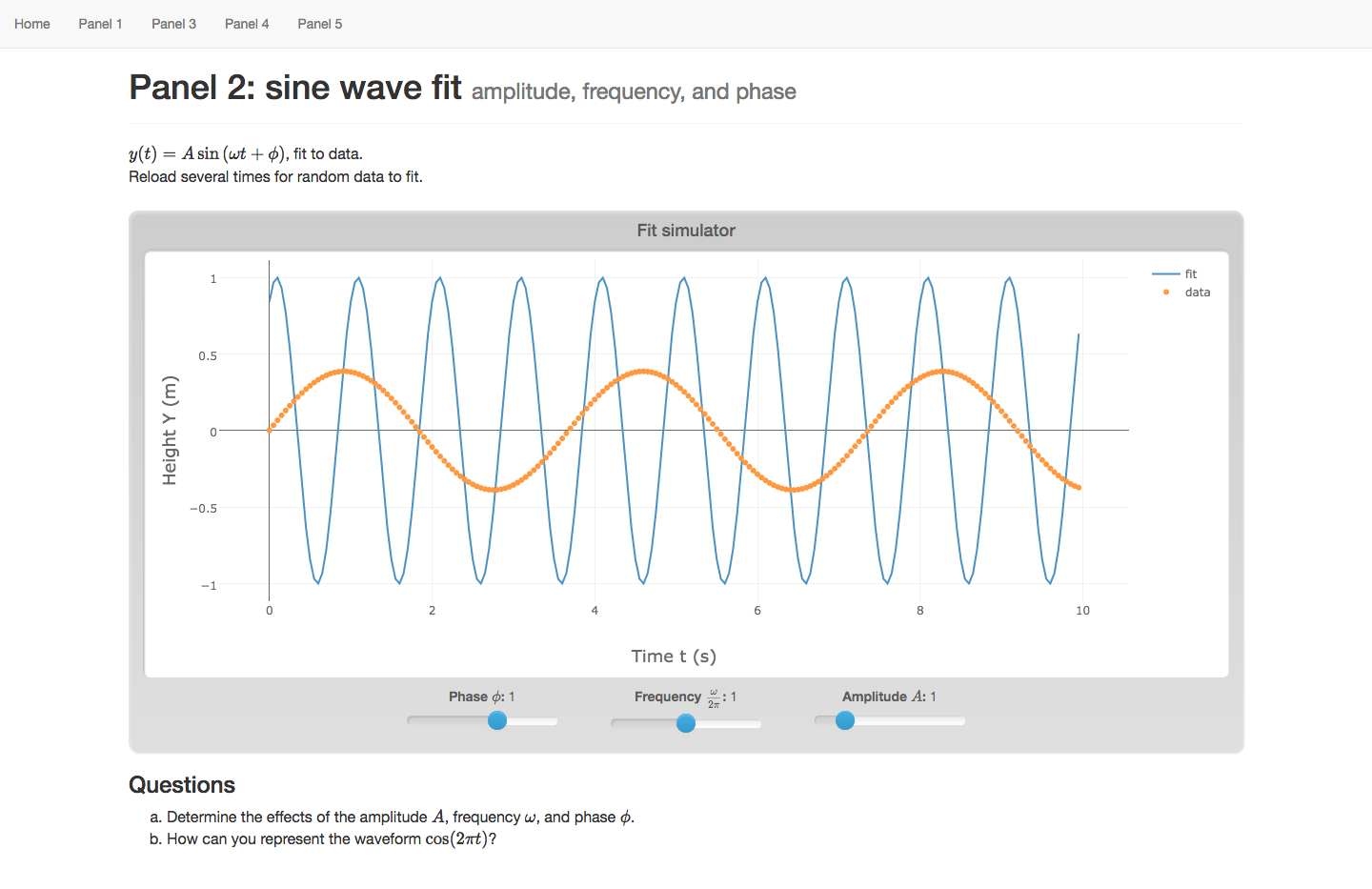Click the Time t (s) axis label
Screen dimensions: 1372x889
674,657
